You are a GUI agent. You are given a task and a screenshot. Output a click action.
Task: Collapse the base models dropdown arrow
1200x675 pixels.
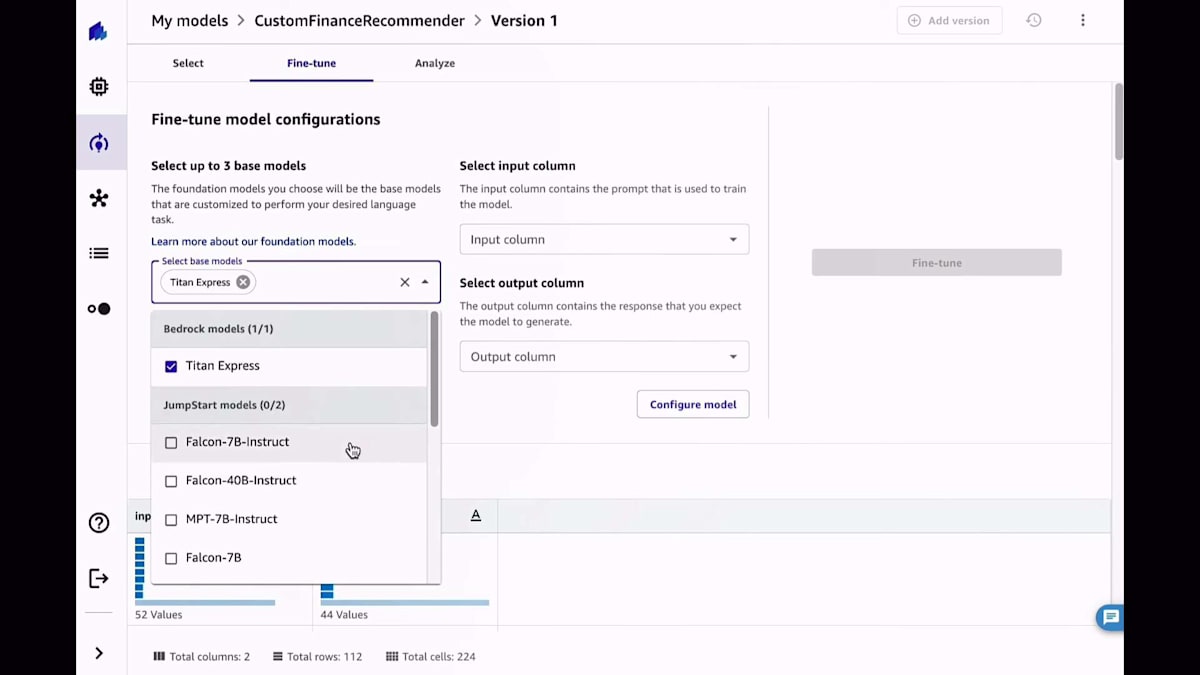(x=425, y=282)
